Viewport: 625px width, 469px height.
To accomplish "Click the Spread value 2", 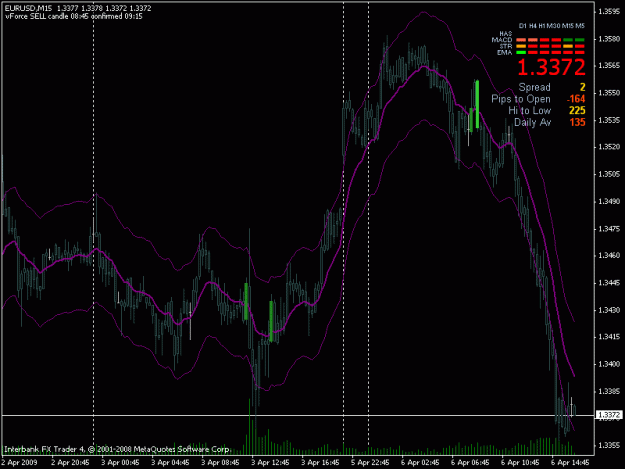I will click(x=582, y=87).
